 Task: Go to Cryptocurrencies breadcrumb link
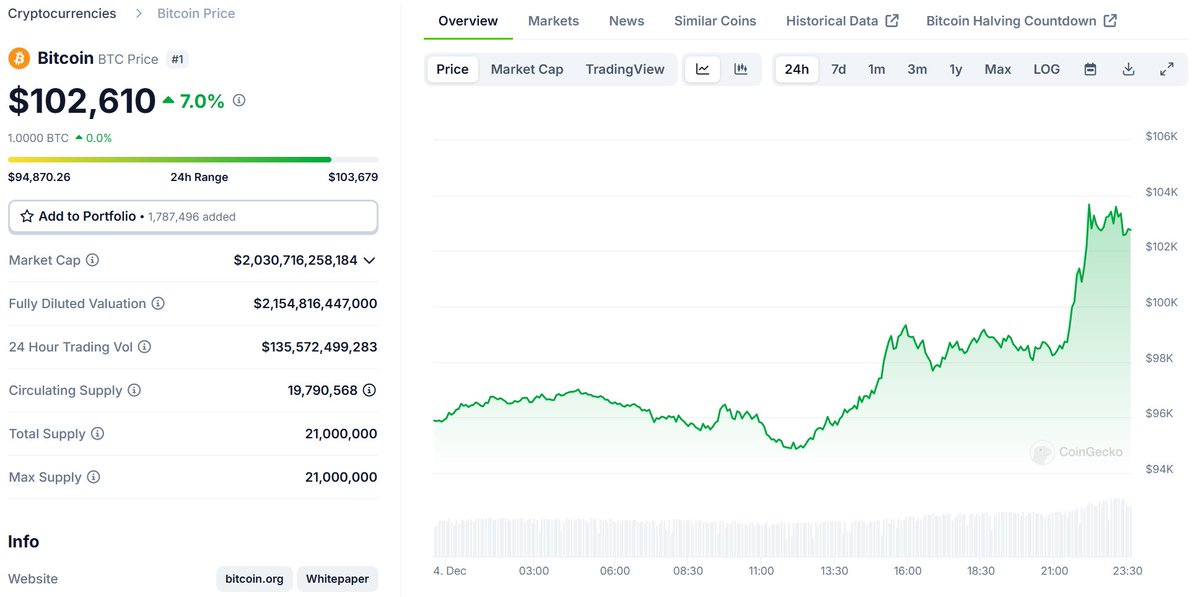coord(62,14)
